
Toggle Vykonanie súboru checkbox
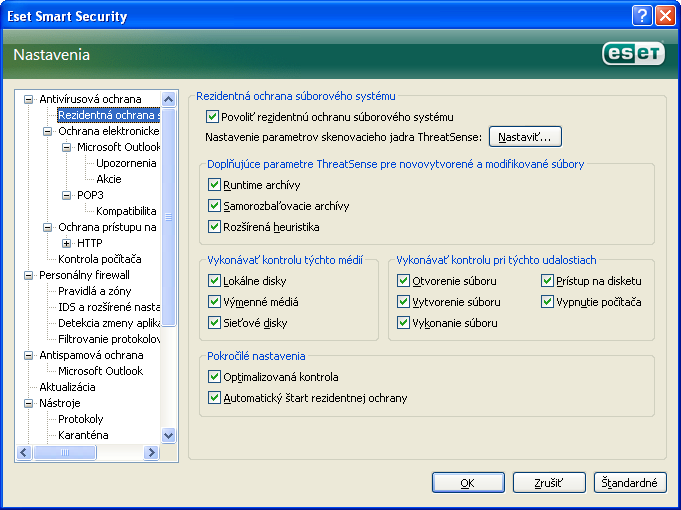pyautogui.click(x=403, y=322)
